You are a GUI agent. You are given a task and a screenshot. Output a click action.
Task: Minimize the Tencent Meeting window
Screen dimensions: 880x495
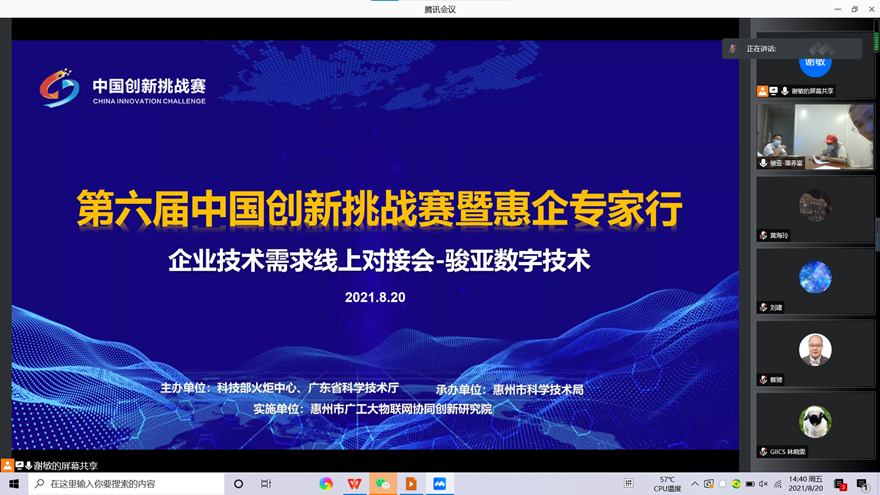point(837,9)
